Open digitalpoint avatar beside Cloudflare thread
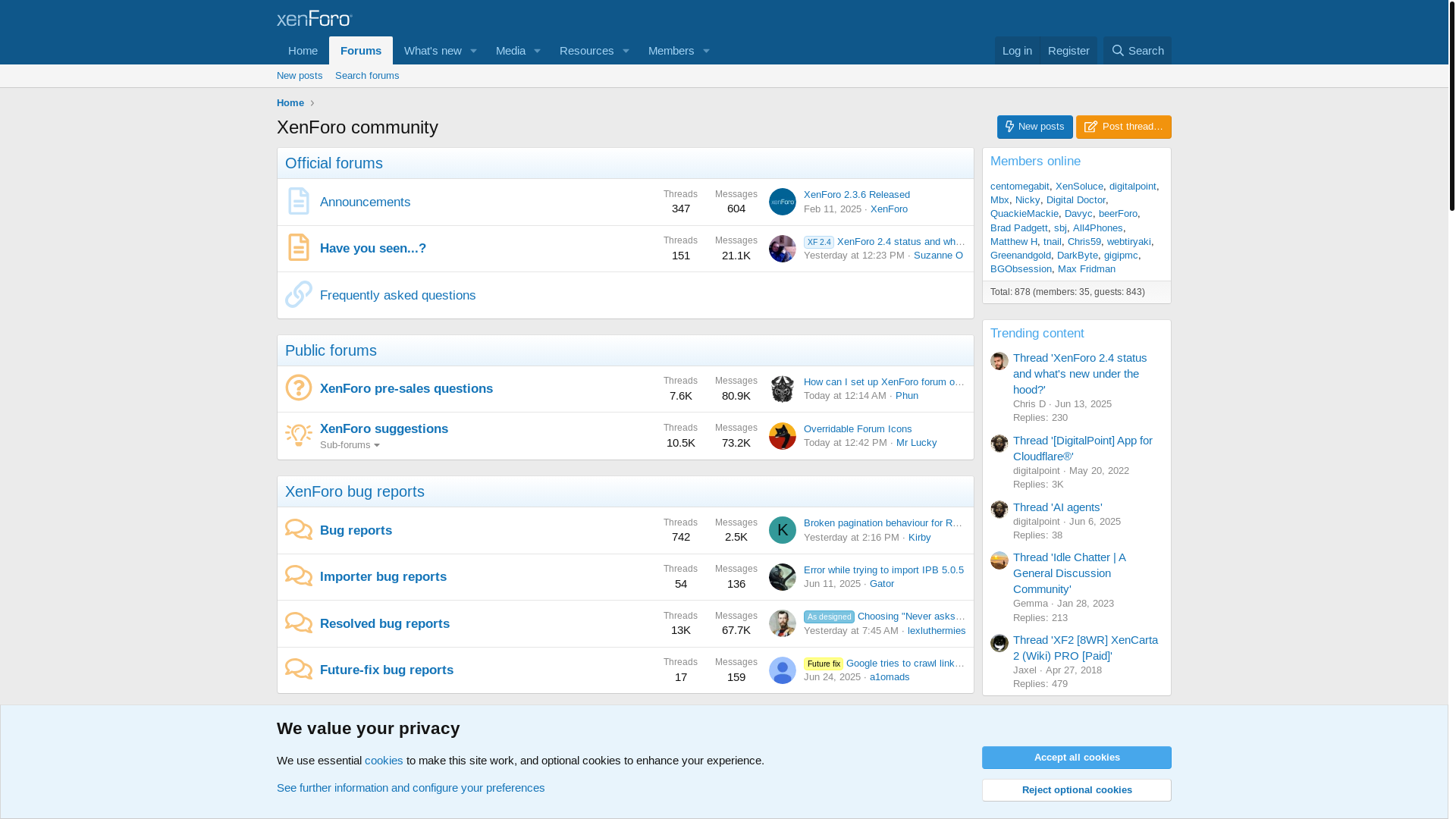This screenshot has width=1456, height=819. pyautogui.click(x=999, y=444)
